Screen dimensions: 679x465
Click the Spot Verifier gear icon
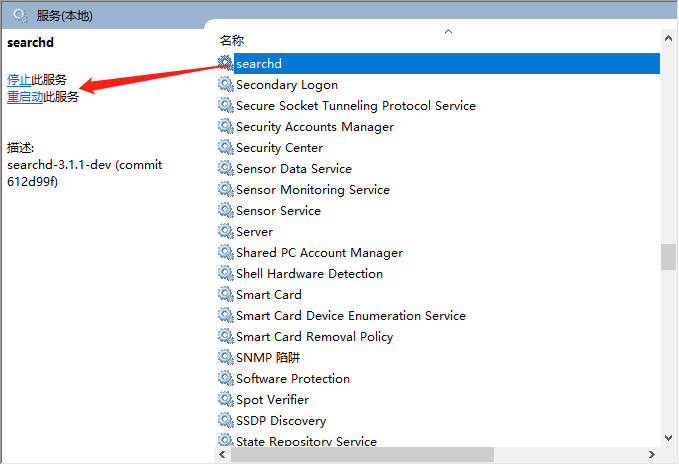226,400
